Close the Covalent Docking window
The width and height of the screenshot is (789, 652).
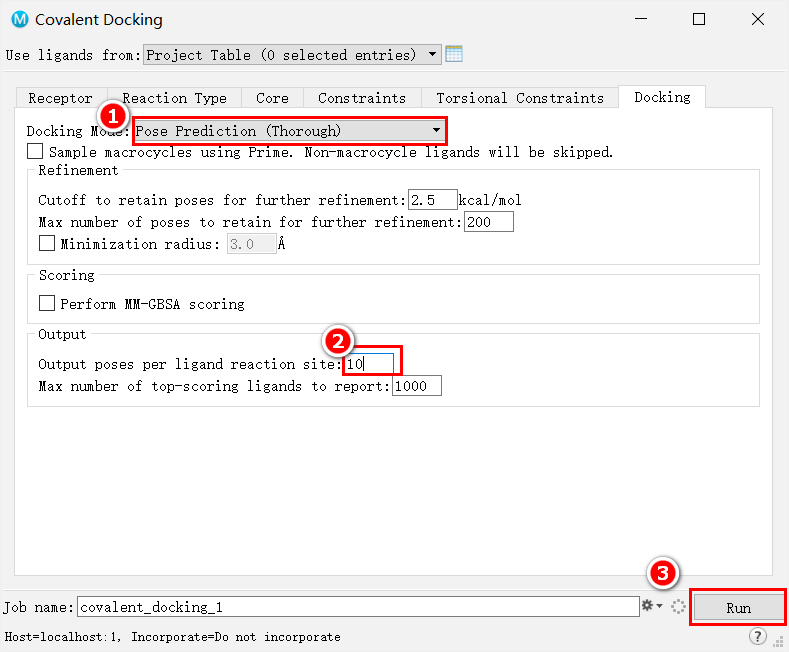[758, 19]
